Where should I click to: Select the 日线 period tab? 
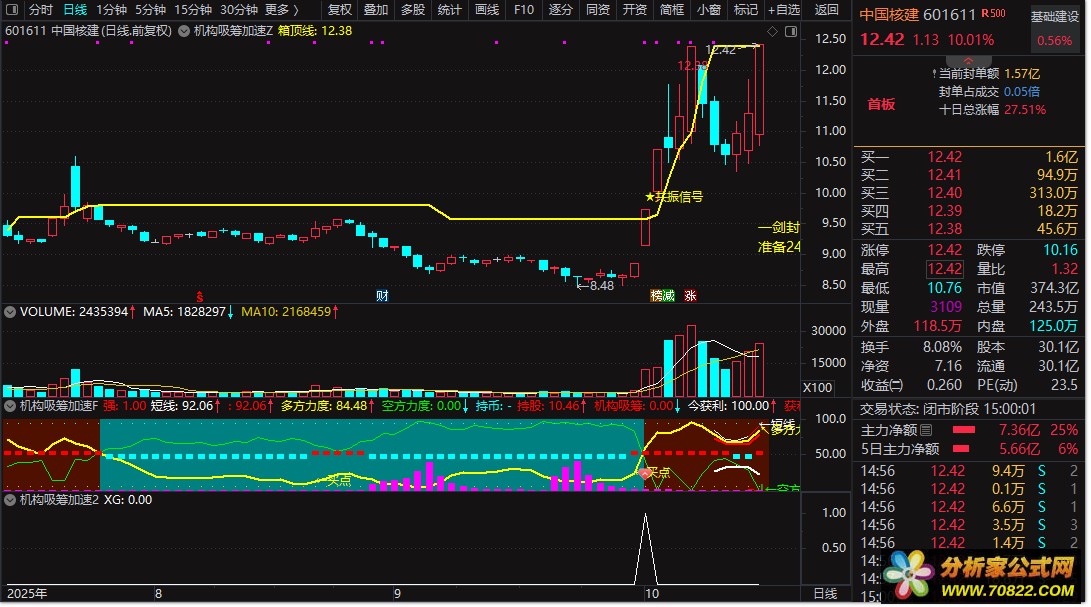coord(75,10)
